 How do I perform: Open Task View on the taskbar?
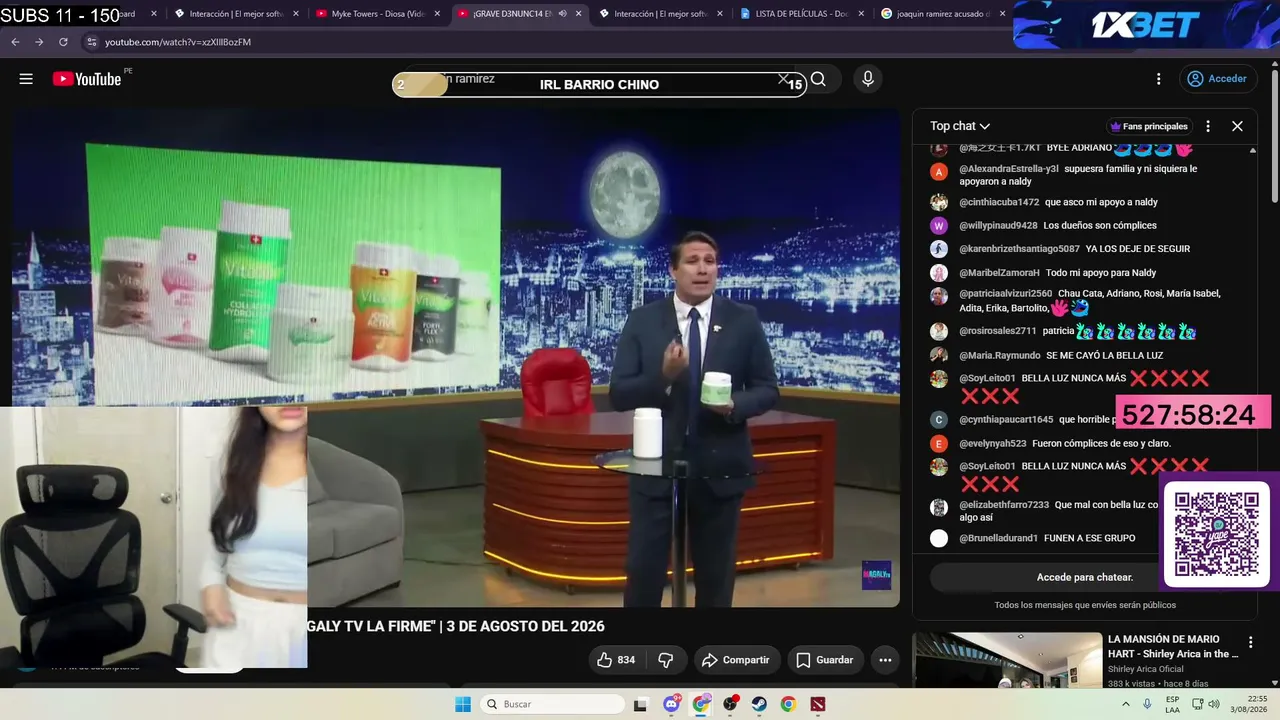641,704
